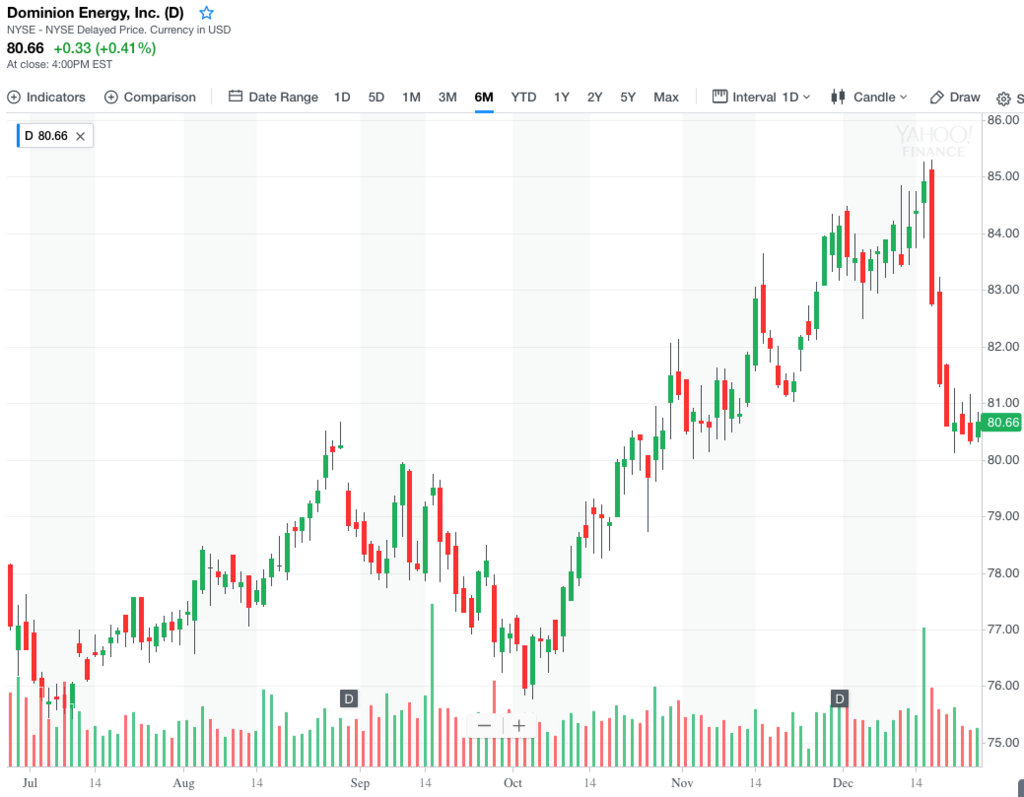This screenshot has height=797, width=1024.
Task: Click the Interval ruler icon
Action: [720, 97]
